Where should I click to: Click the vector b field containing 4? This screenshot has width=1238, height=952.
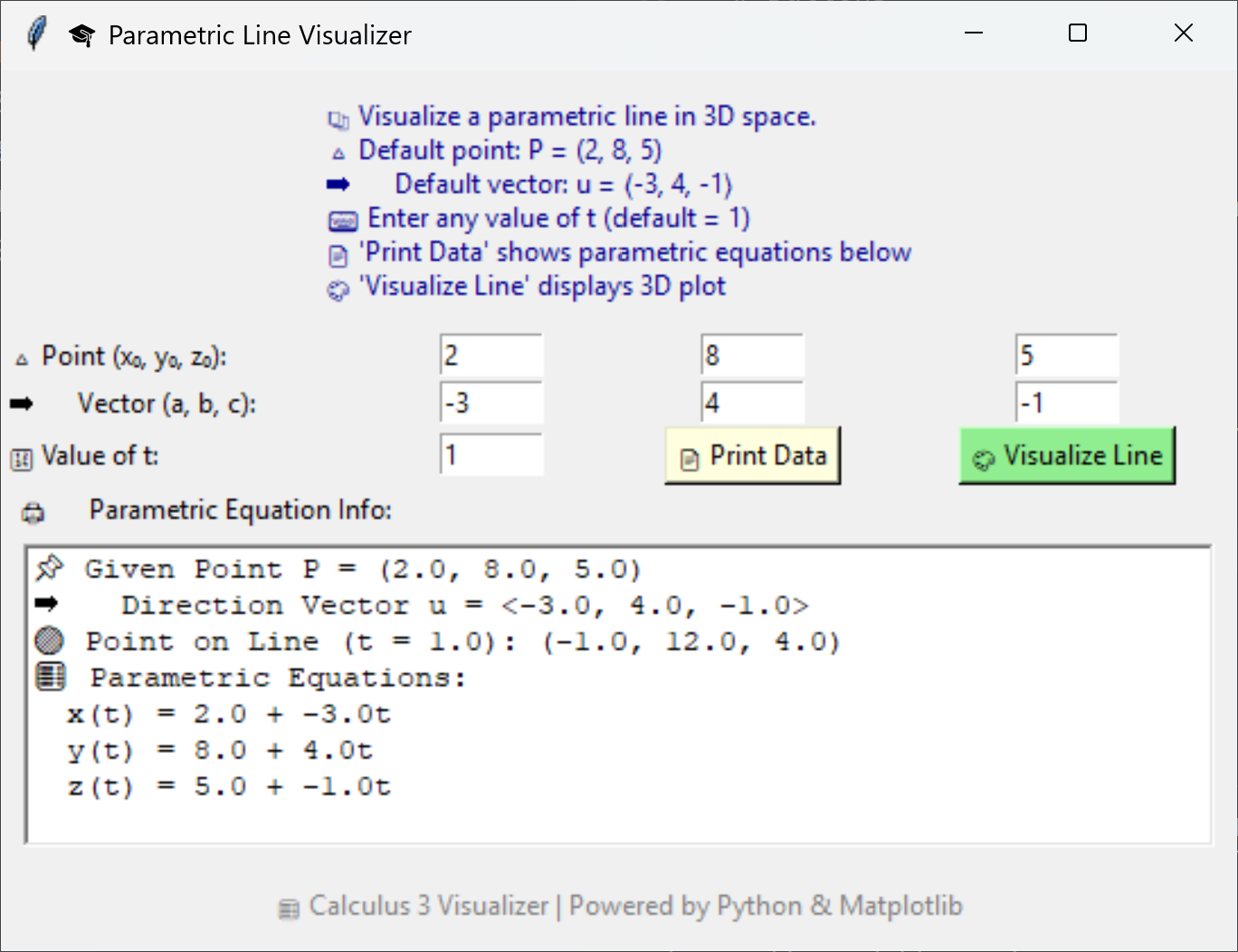(752, 403)
